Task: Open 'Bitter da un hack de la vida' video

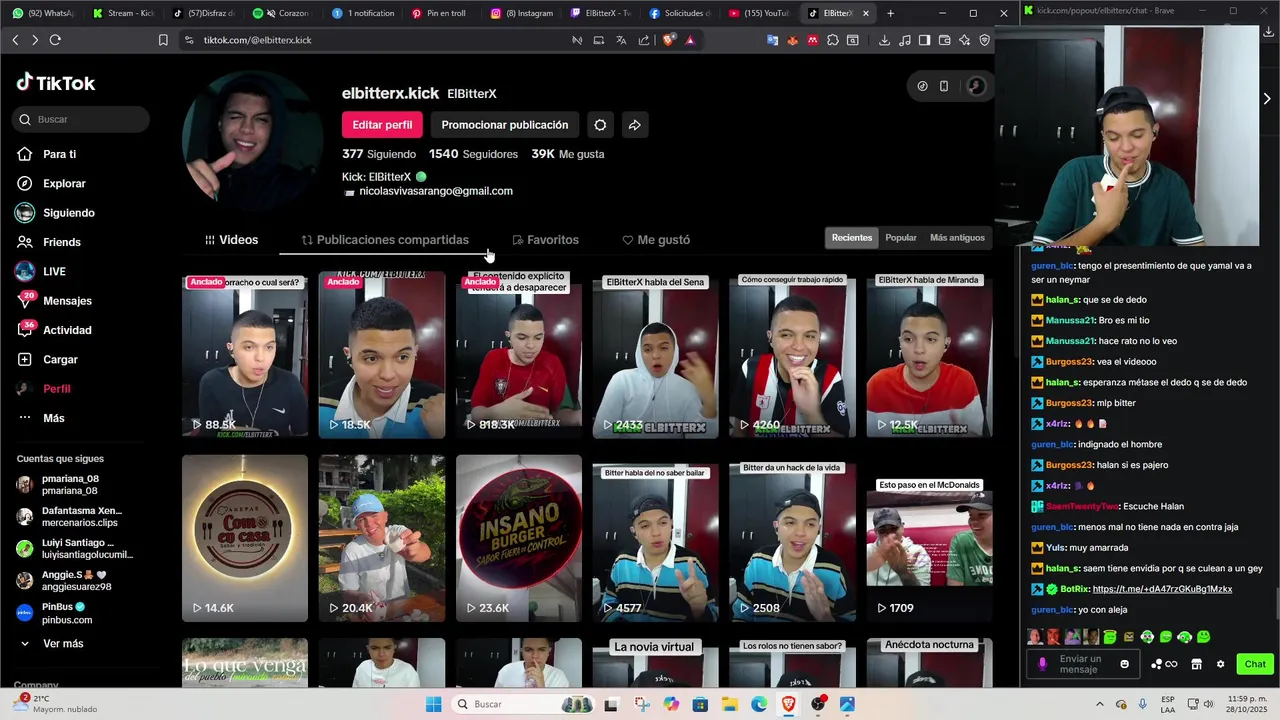Action: coord(792,538)
